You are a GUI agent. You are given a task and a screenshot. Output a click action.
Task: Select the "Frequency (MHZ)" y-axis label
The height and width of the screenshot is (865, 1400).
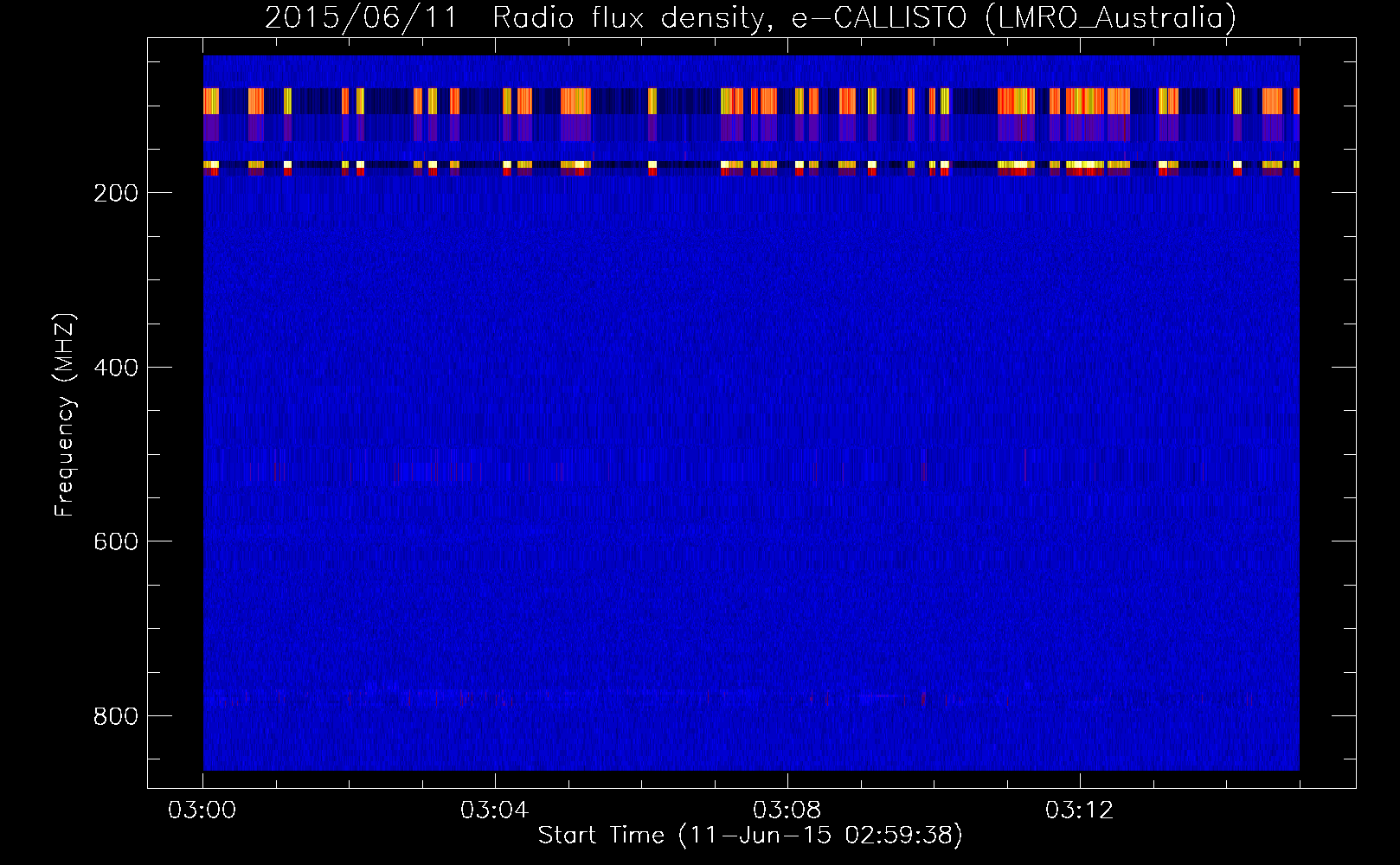coord(65,414)
